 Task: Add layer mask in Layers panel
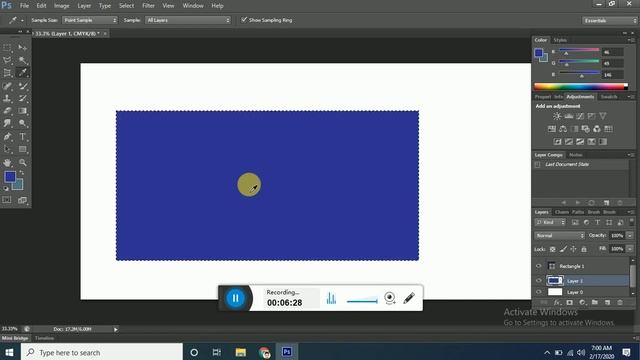click(x=569, y=302)
